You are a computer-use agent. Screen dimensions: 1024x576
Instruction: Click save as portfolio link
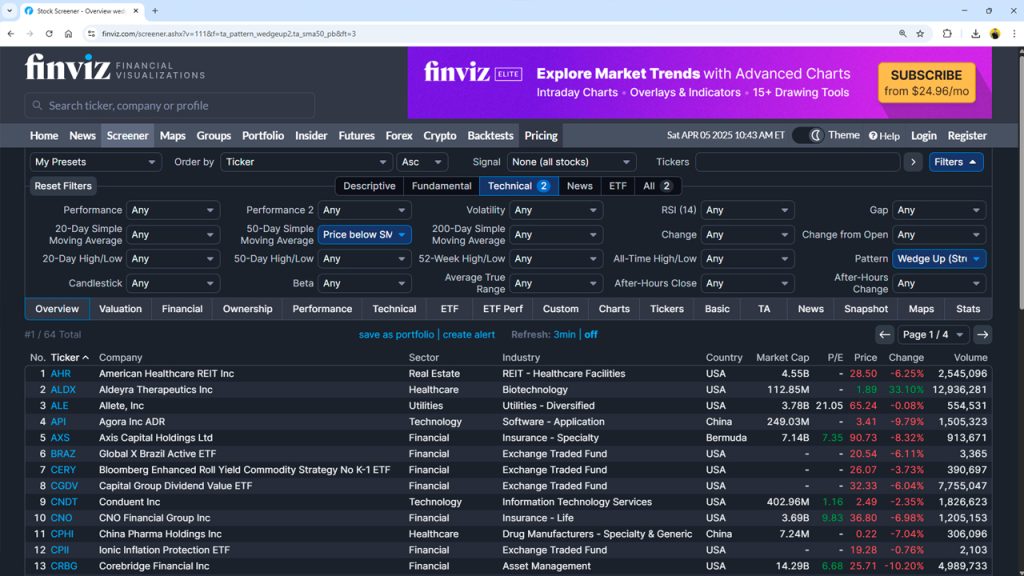tap(396, 334)
